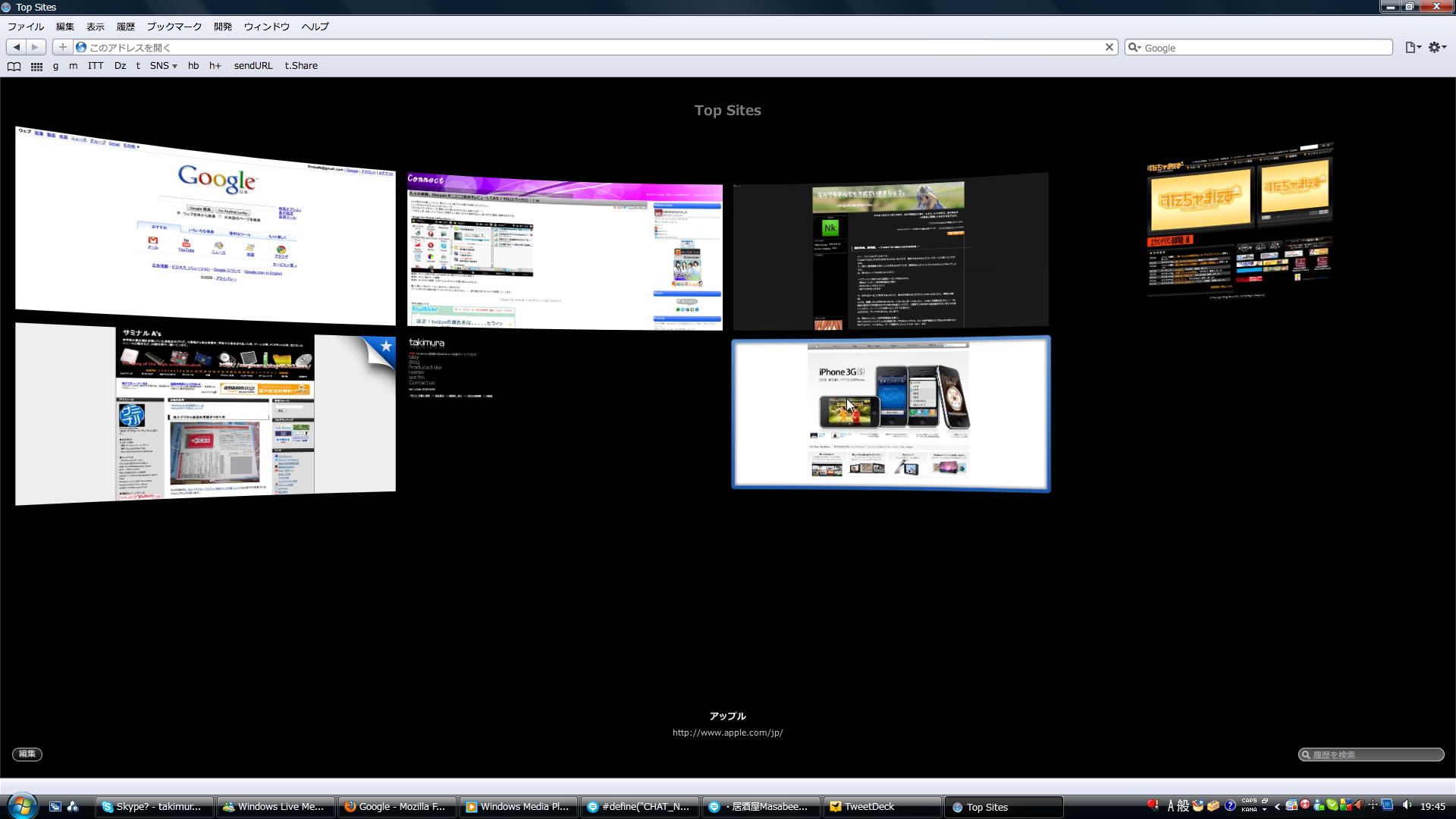Image resolution: width=1456 pixels, height=819 pixels.
Task: Click Top Sites taskbar button
Action: coord(1004,807)
